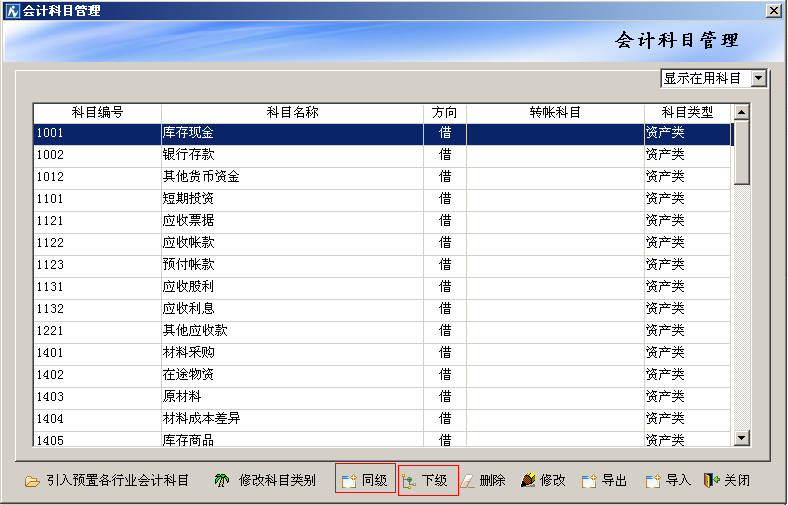Image resolution: width=788 pixels, height=505 pixels.
Task: Click the scrollbar down arrow
Action: [742, 438]
